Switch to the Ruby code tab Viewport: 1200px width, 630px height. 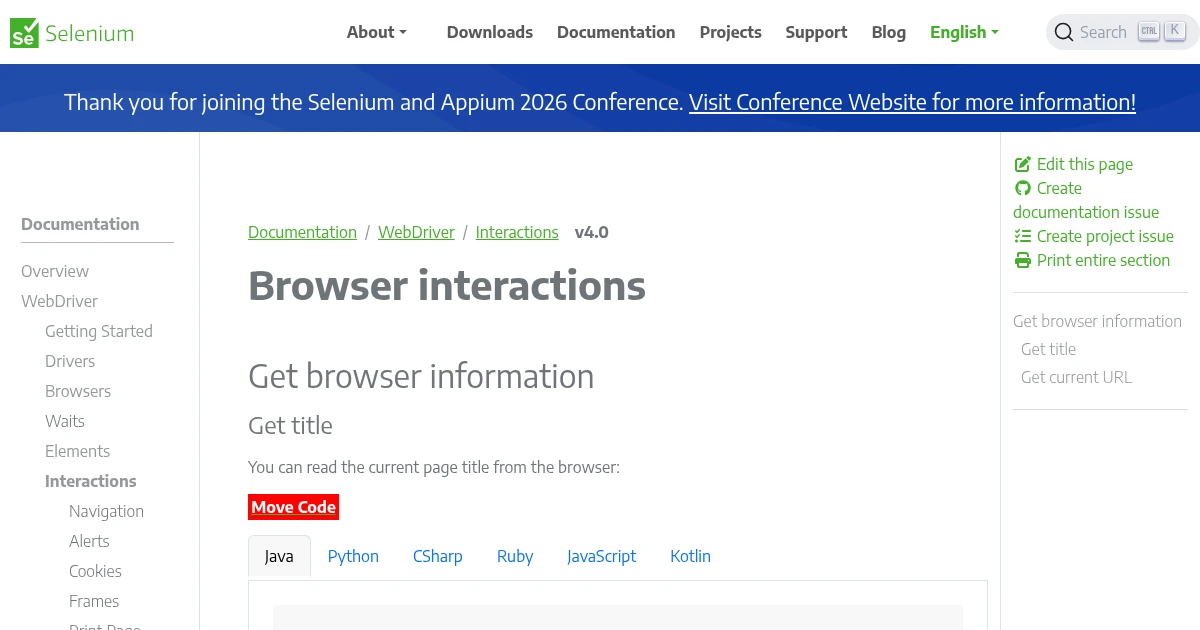515,556
